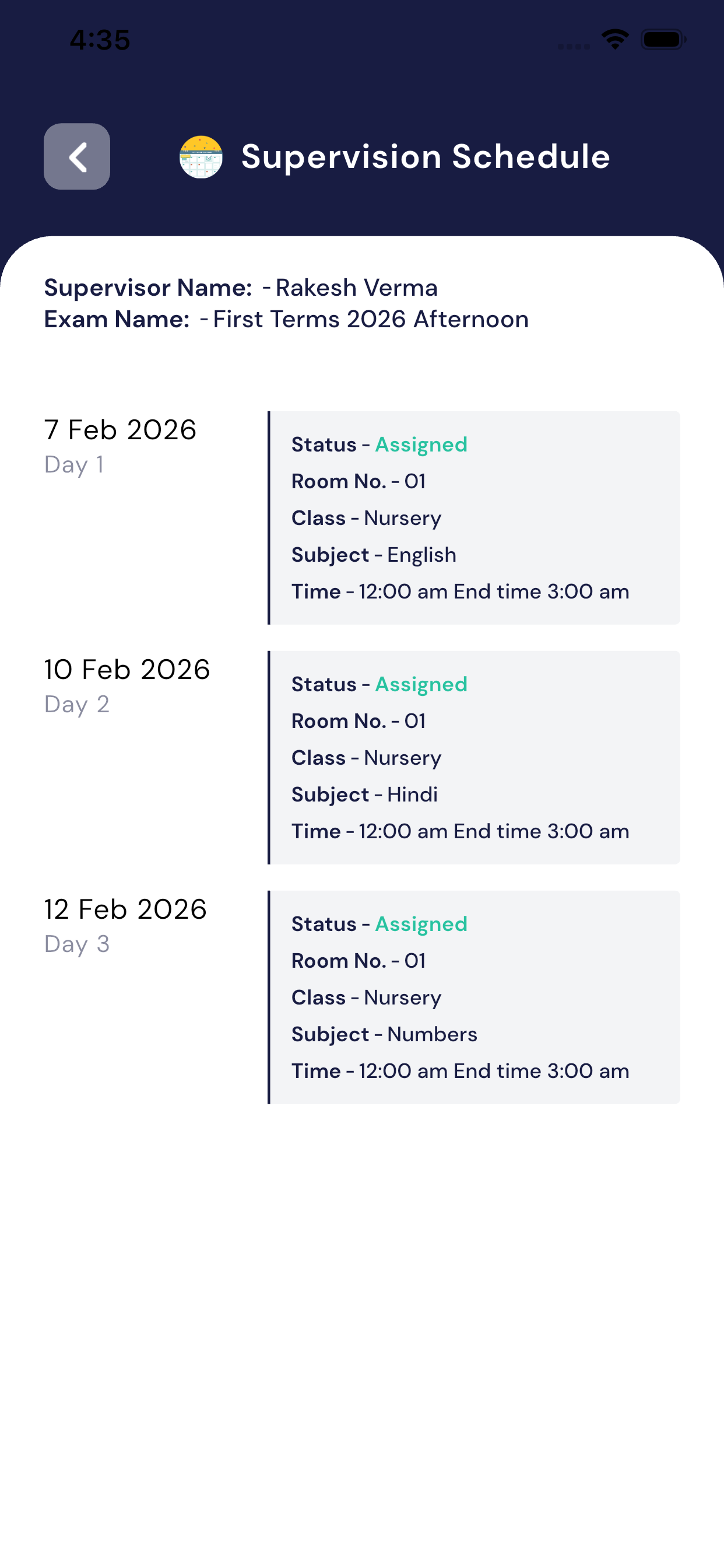Tap the battery indicator icon
Image resolution: width=724 pixels, height=1568 pixels.
(x=663, y=40)
